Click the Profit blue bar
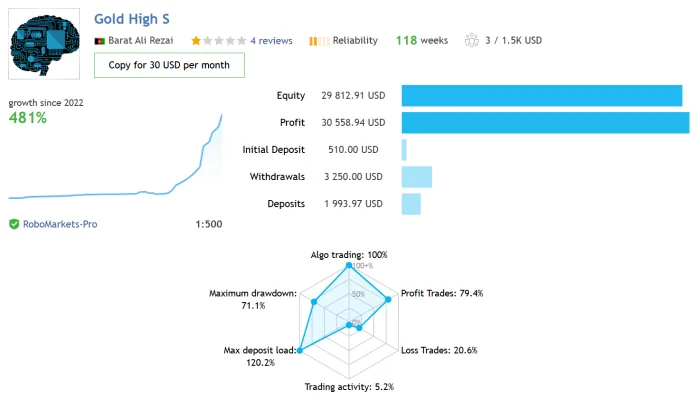Screen dimensions: 700x400 (546, 123)
